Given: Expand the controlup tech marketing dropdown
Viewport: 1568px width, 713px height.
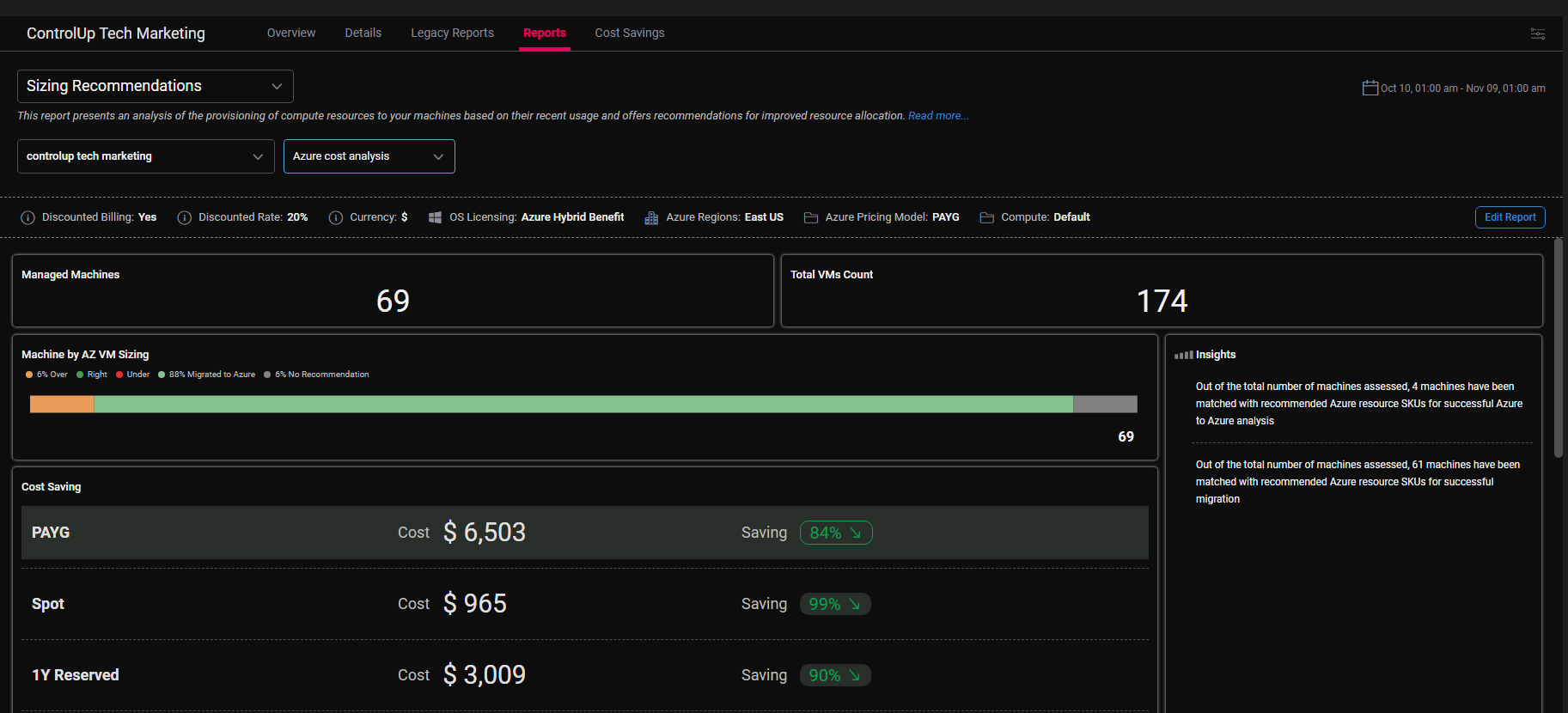Looking at the screenshot, I should pos(146,156).
